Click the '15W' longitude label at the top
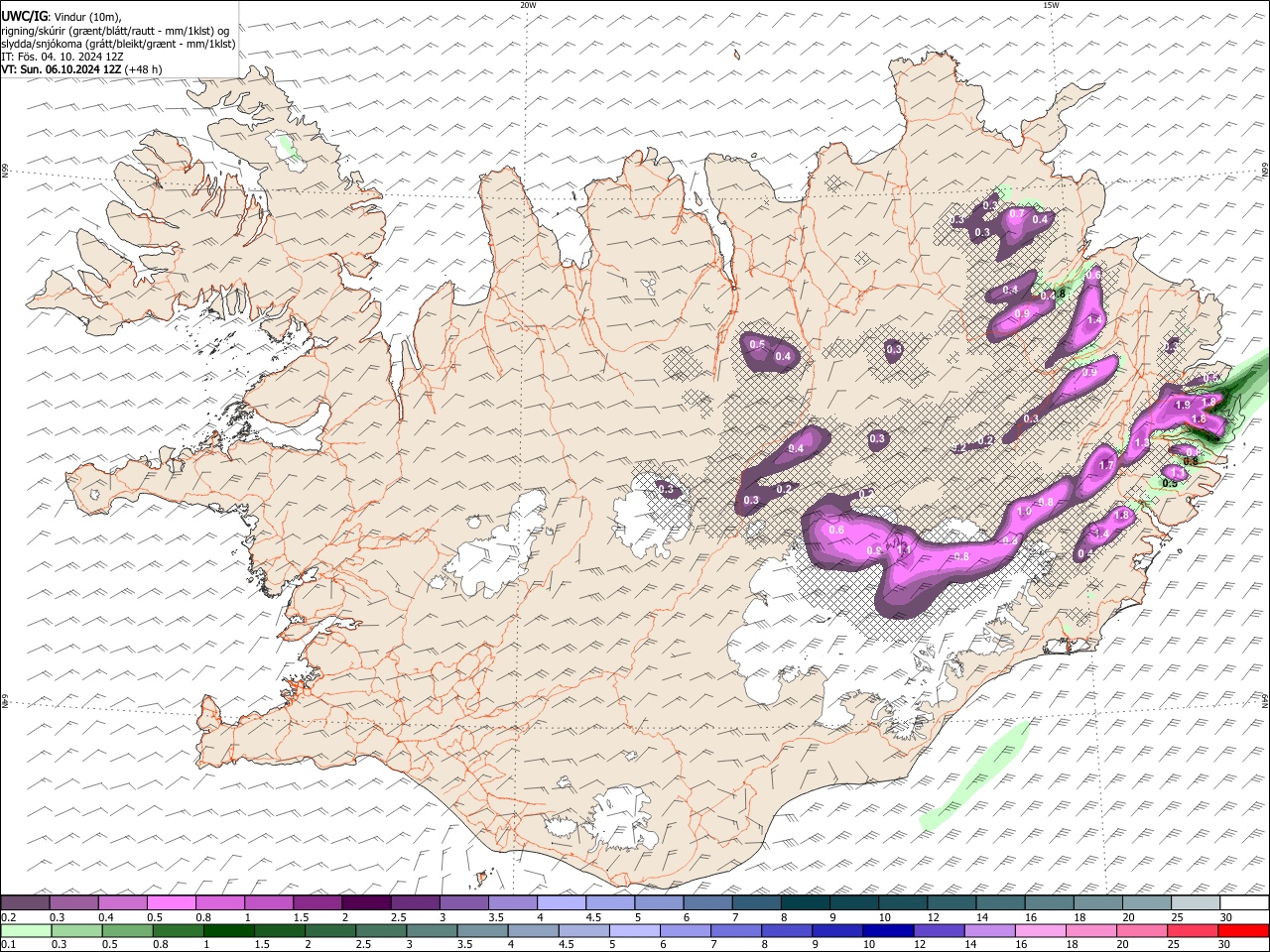Screen dimensions: 1270x952 [1051, 5]
